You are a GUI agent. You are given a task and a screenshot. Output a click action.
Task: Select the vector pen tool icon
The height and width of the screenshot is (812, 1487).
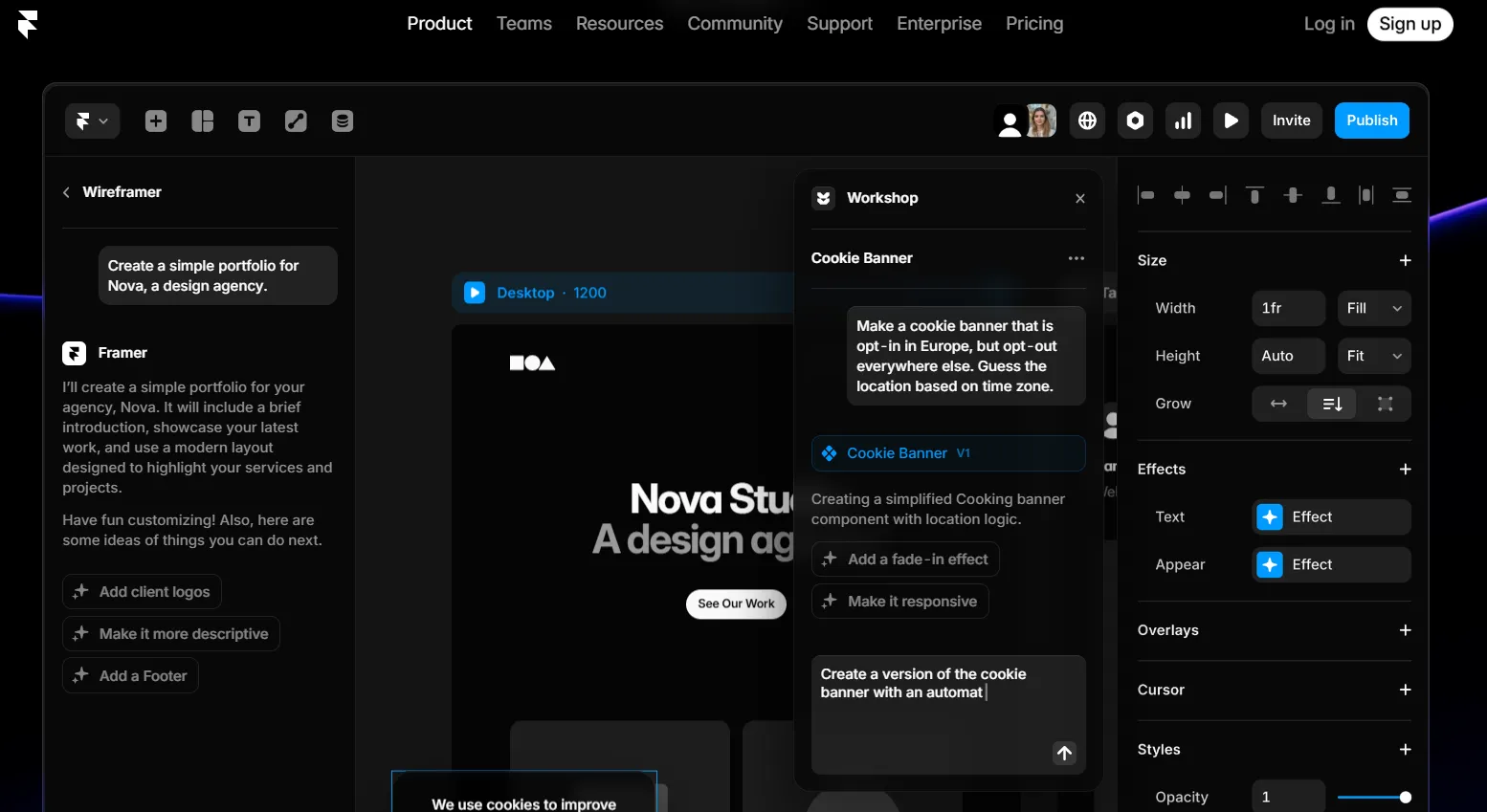tap(296, 121)
